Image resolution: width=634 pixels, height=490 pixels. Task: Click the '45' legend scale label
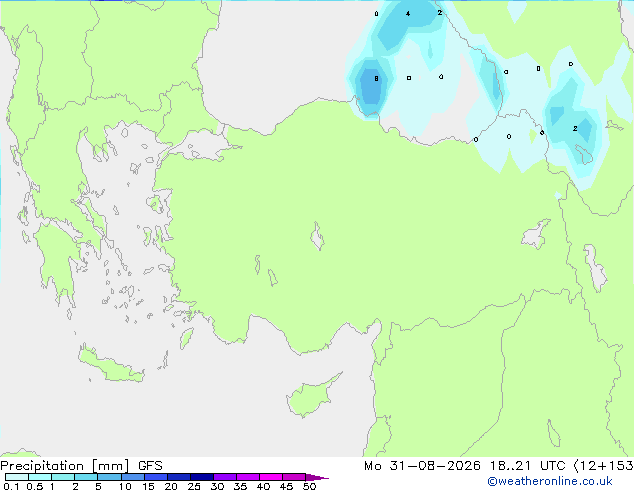286,486
